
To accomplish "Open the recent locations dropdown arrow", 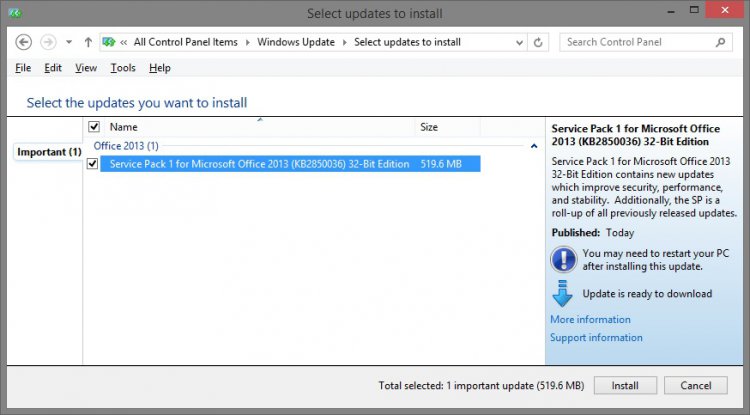I will pyautogui.click(x=69, y=42).
